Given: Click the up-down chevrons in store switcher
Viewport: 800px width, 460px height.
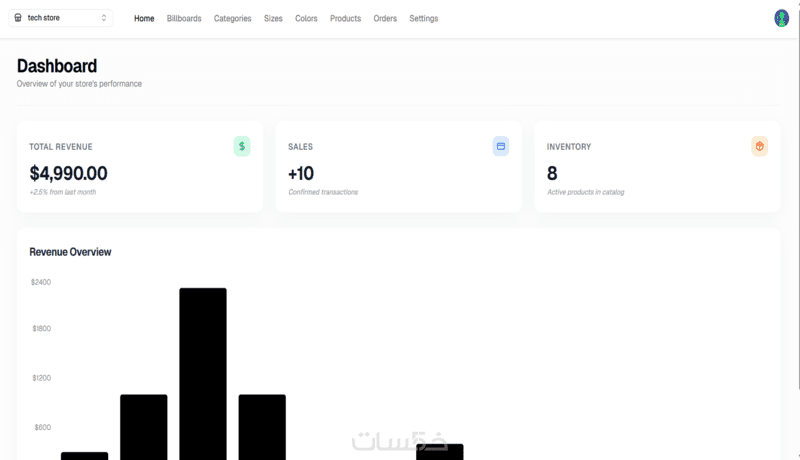Looking at the screenshot, I should (x=104, y=18).
